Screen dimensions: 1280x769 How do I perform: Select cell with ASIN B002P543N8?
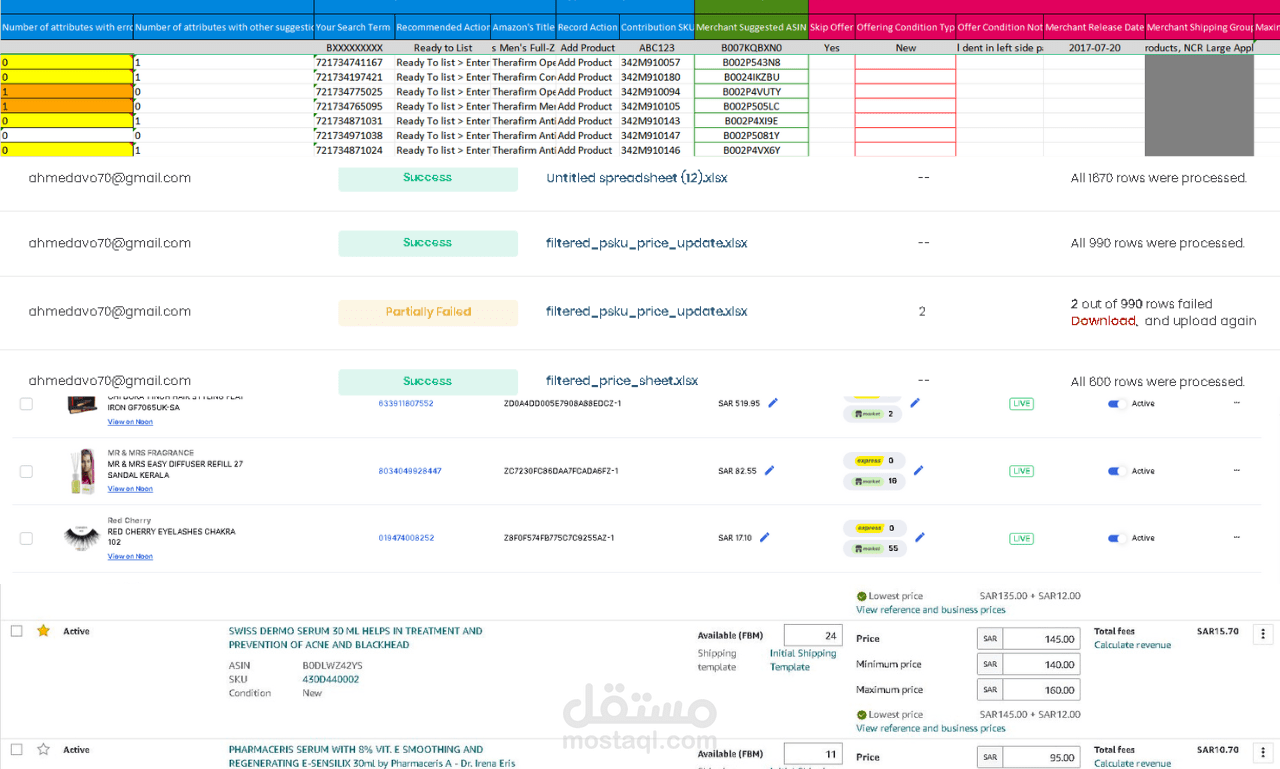coord(751,62)
